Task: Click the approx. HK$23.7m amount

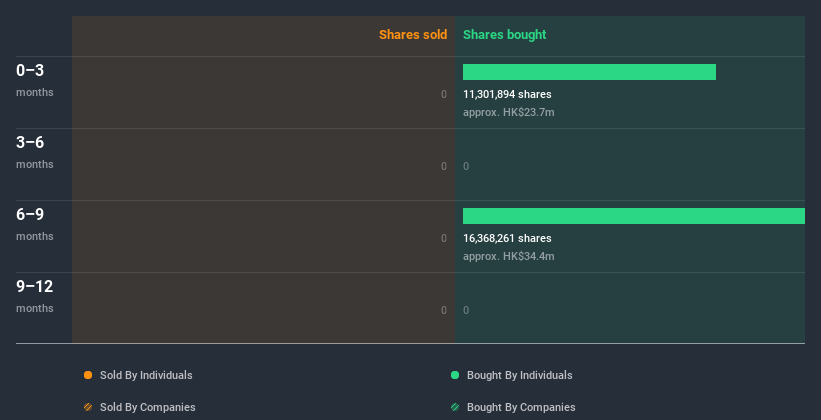Action: click(508, 112)
